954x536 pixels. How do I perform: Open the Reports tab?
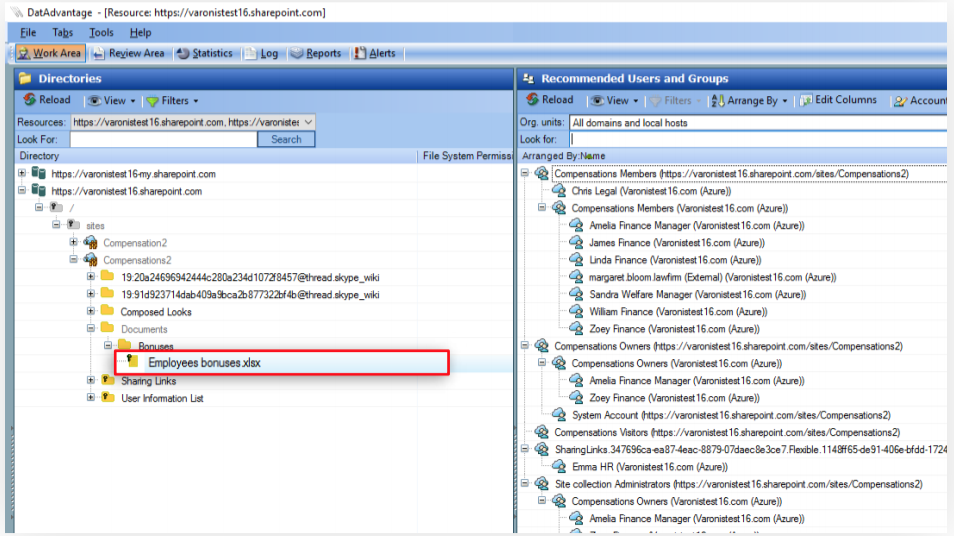point(316,53)
